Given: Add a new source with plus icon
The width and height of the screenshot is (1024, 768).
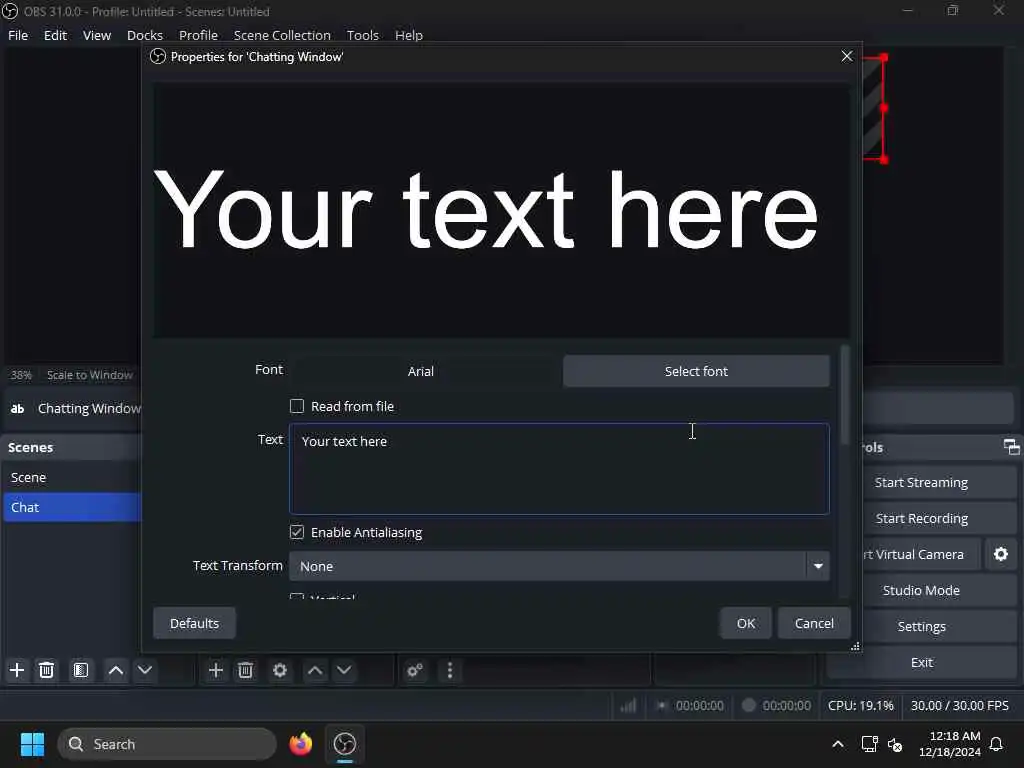Looking at the screenshot, I should click(x=216, y=670).
